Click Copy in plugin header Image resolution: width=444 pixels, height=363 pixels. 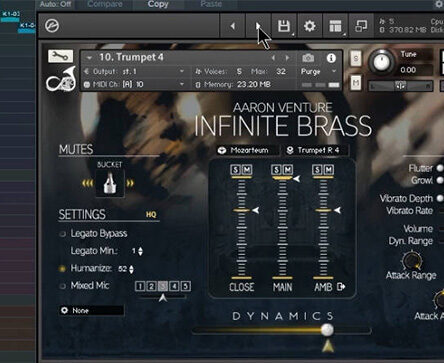[x=158, y=4]
